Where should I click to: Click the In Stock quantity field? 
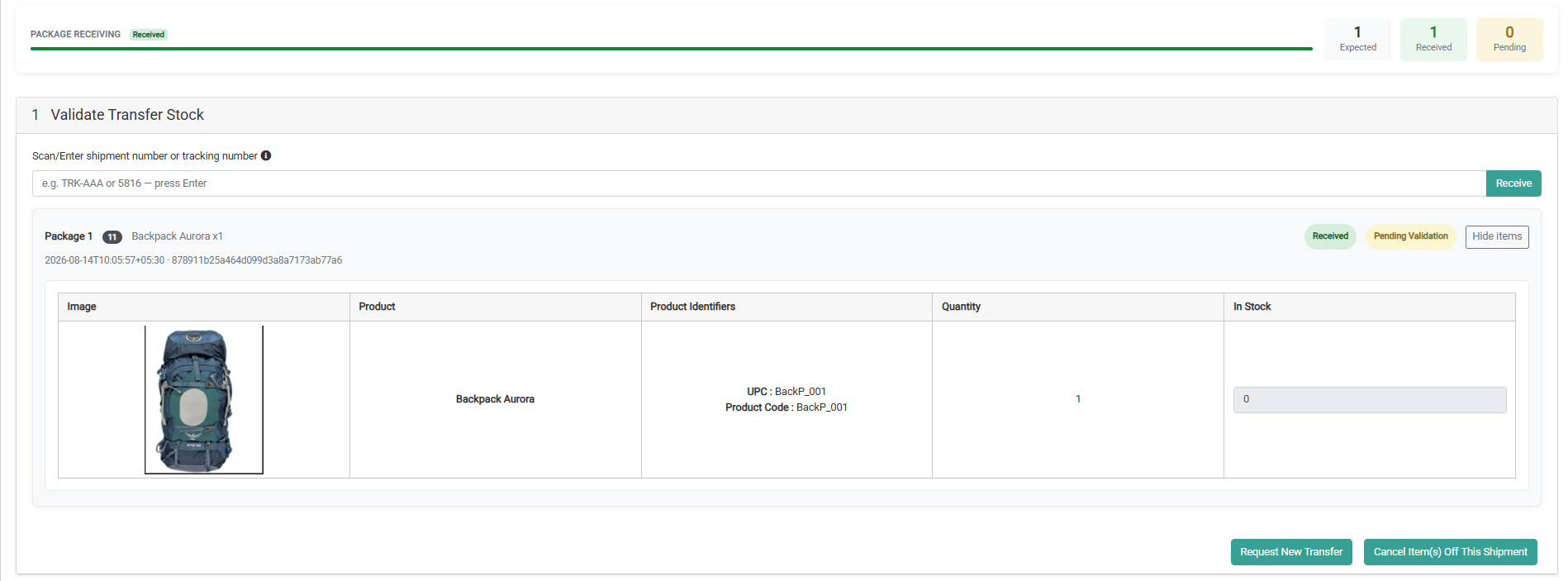[x=1369, y=400]
